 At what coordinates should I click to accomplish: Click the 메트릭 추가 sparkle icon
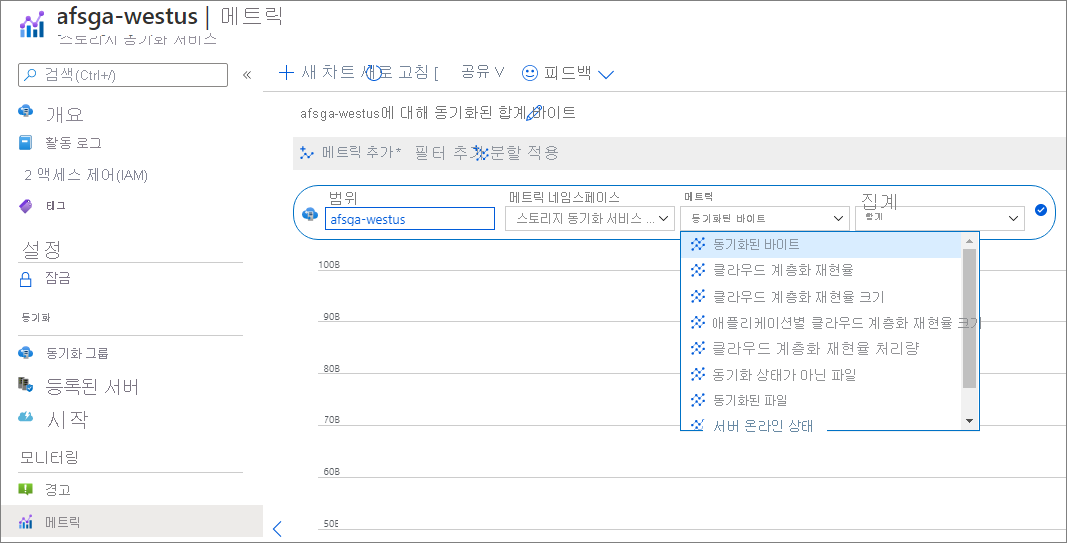[306, 153]
